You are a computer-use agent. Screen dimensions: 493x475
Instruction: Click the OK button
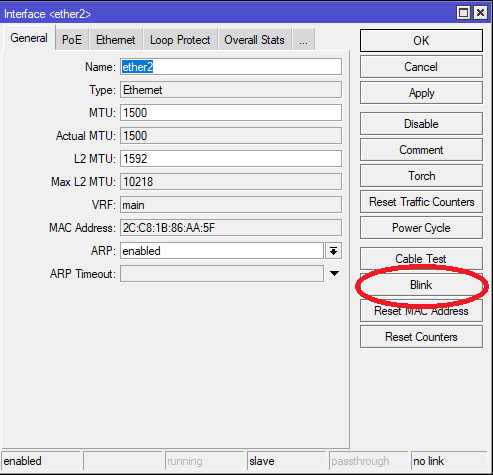point(421,41)
